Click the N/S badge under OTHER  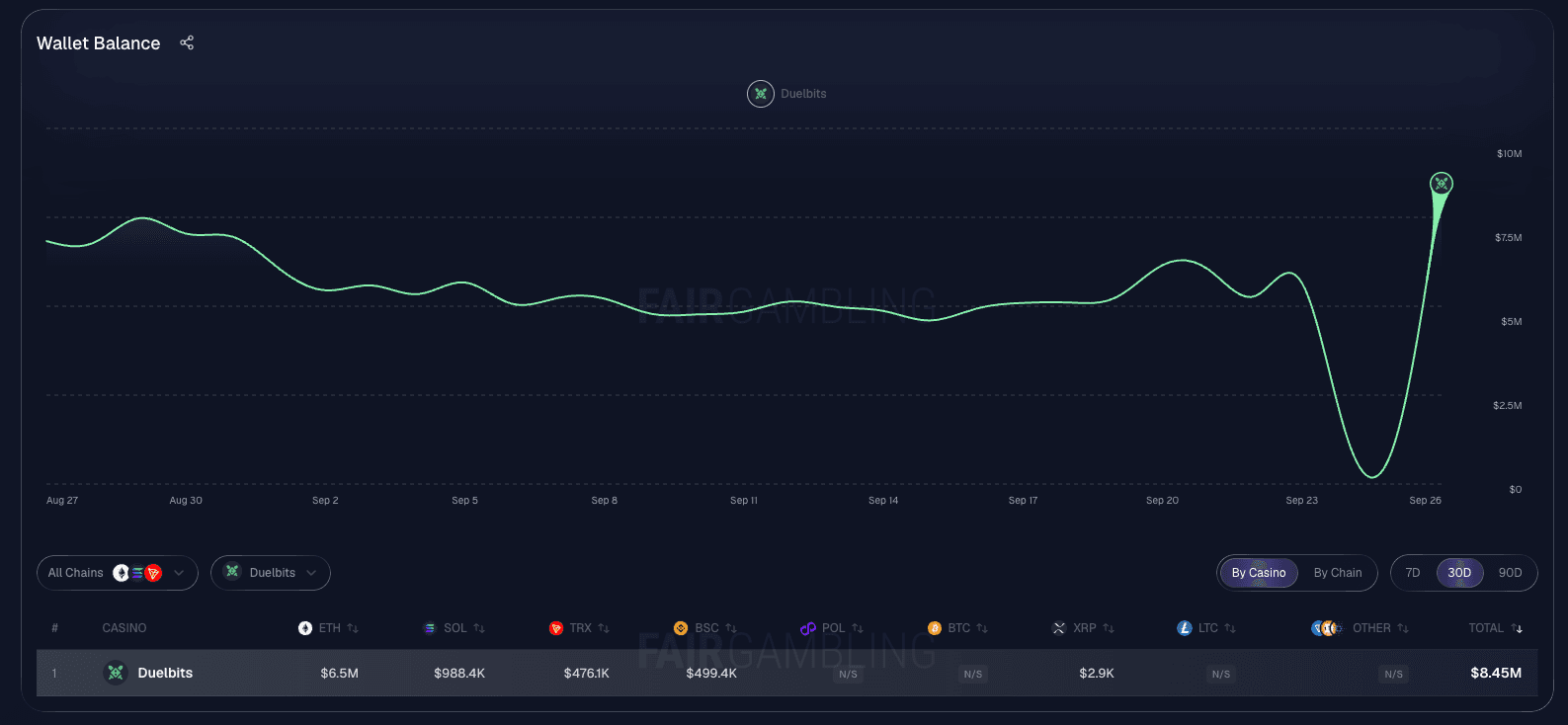[x=1394, y=675]
